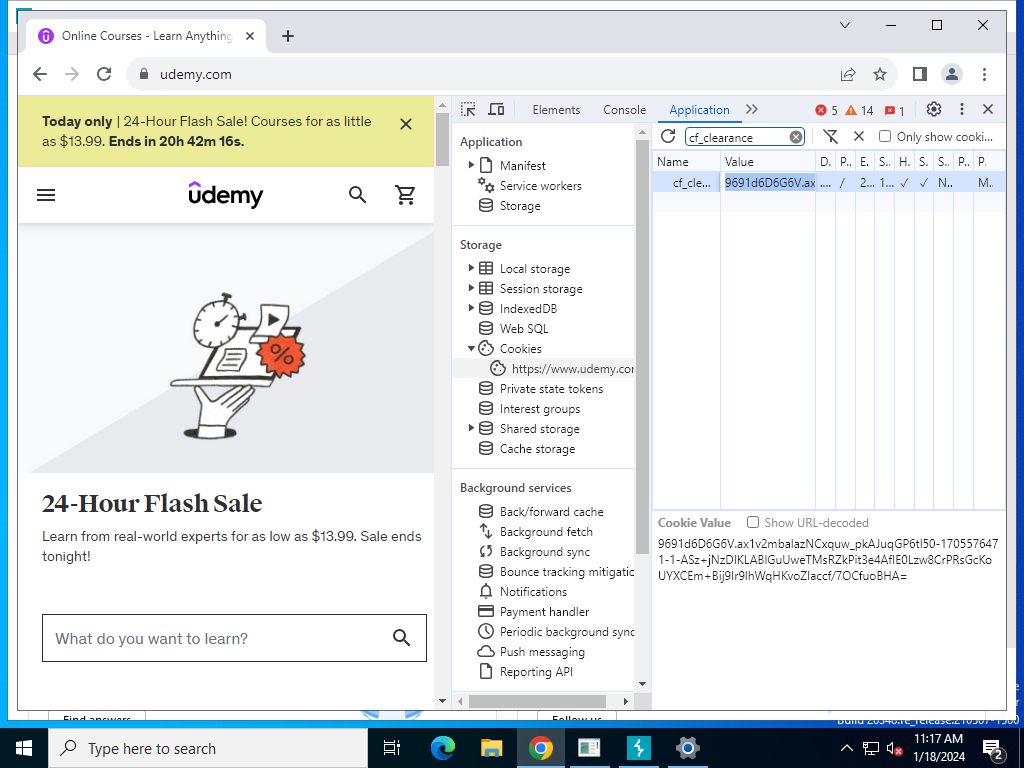The width and height of the screenshot is (1024, 768).
Task: Open Payment handler entry
Action: click(544, 612)
